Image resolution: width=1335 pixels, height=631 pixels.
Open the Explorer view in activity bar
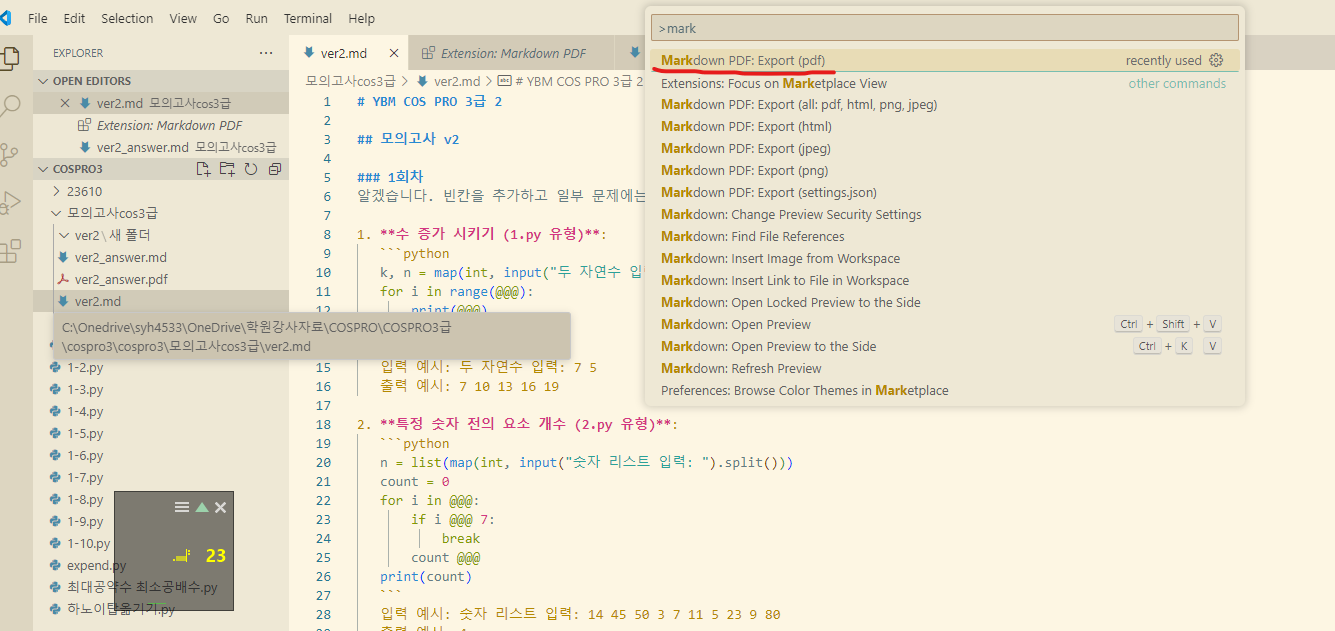pos(9,56)
